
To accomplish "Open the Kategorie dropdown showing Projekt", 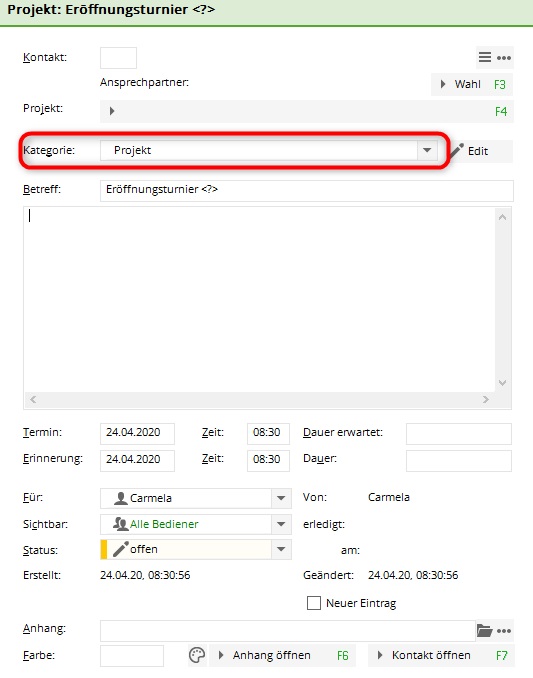I will tap(427, 150).
